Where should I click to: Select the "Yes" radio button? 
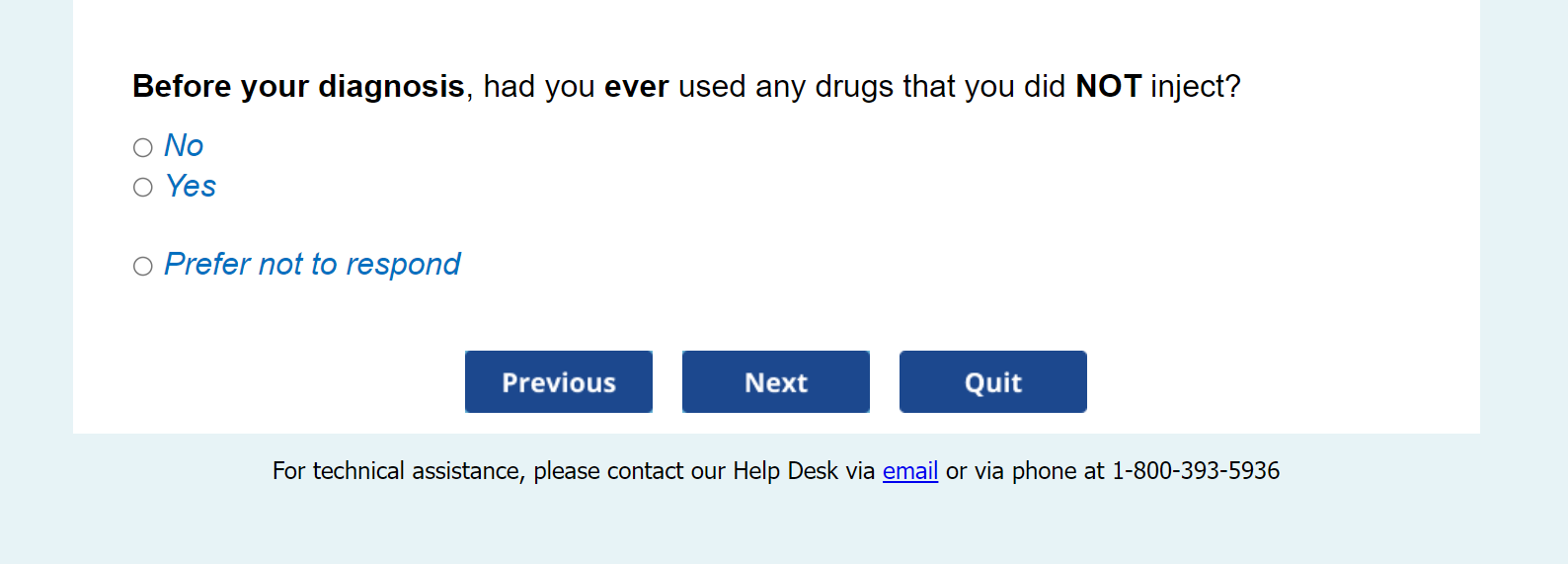143,188
